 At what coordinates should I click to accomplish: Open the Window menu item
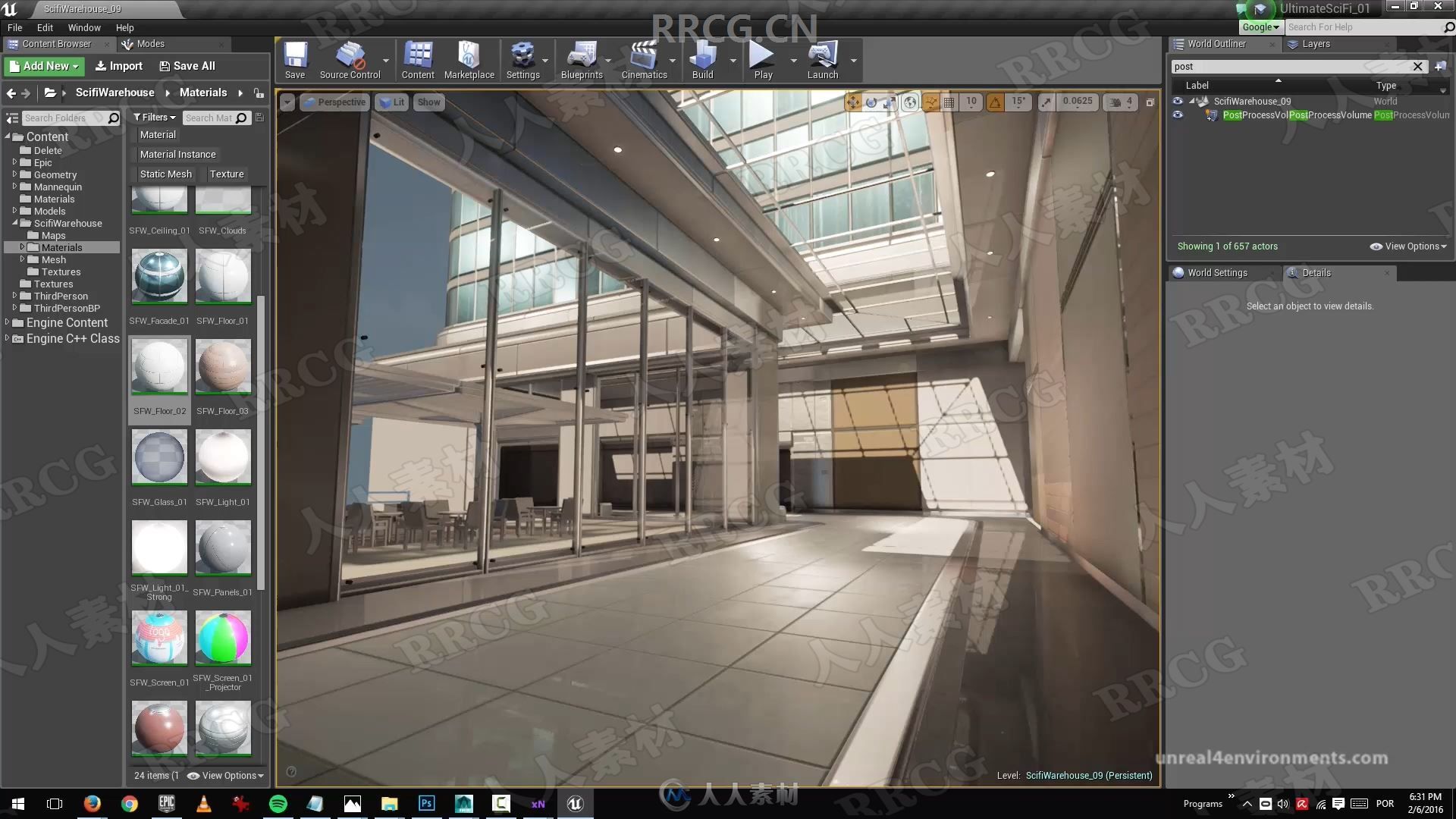[x=84, y=26]
